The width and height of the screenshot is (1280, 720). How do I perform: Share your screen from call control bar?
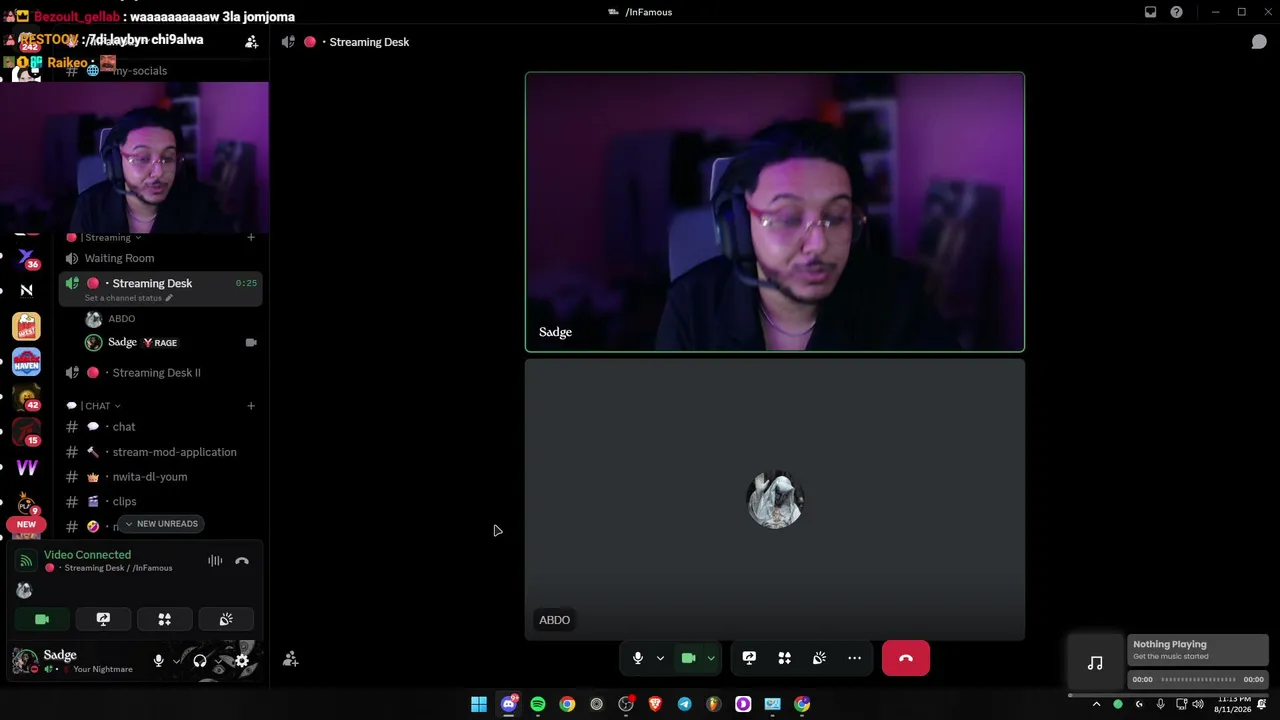pyautogui.click(x=749, y=658)
